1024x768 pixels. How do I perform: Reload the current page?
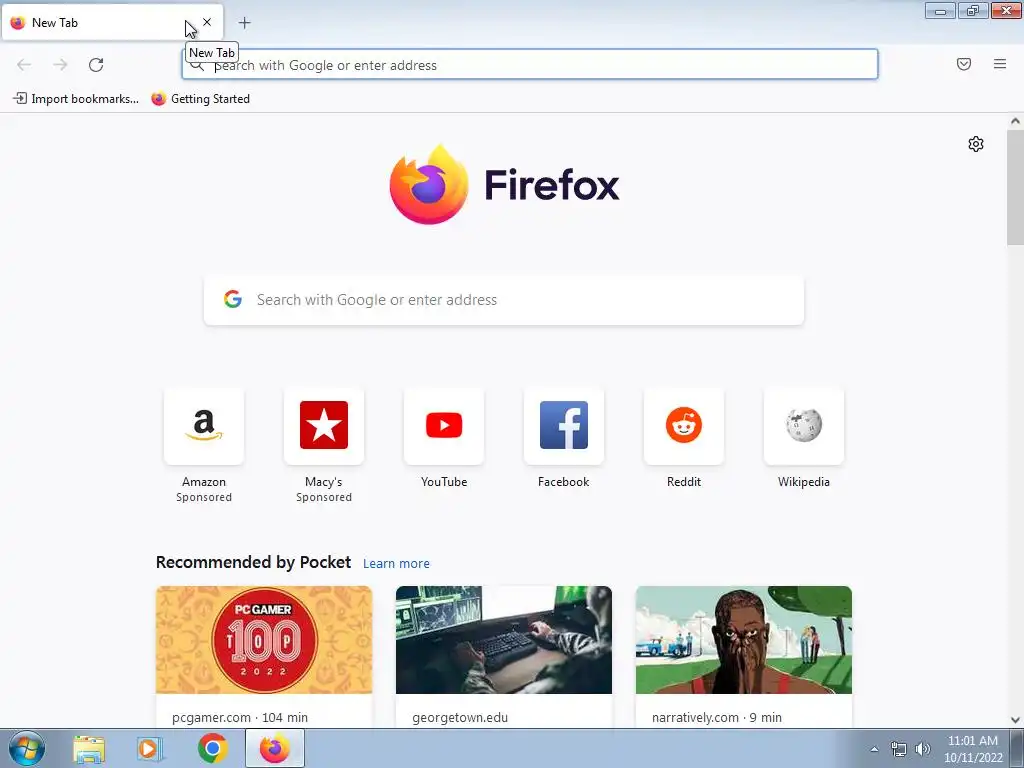96,65
